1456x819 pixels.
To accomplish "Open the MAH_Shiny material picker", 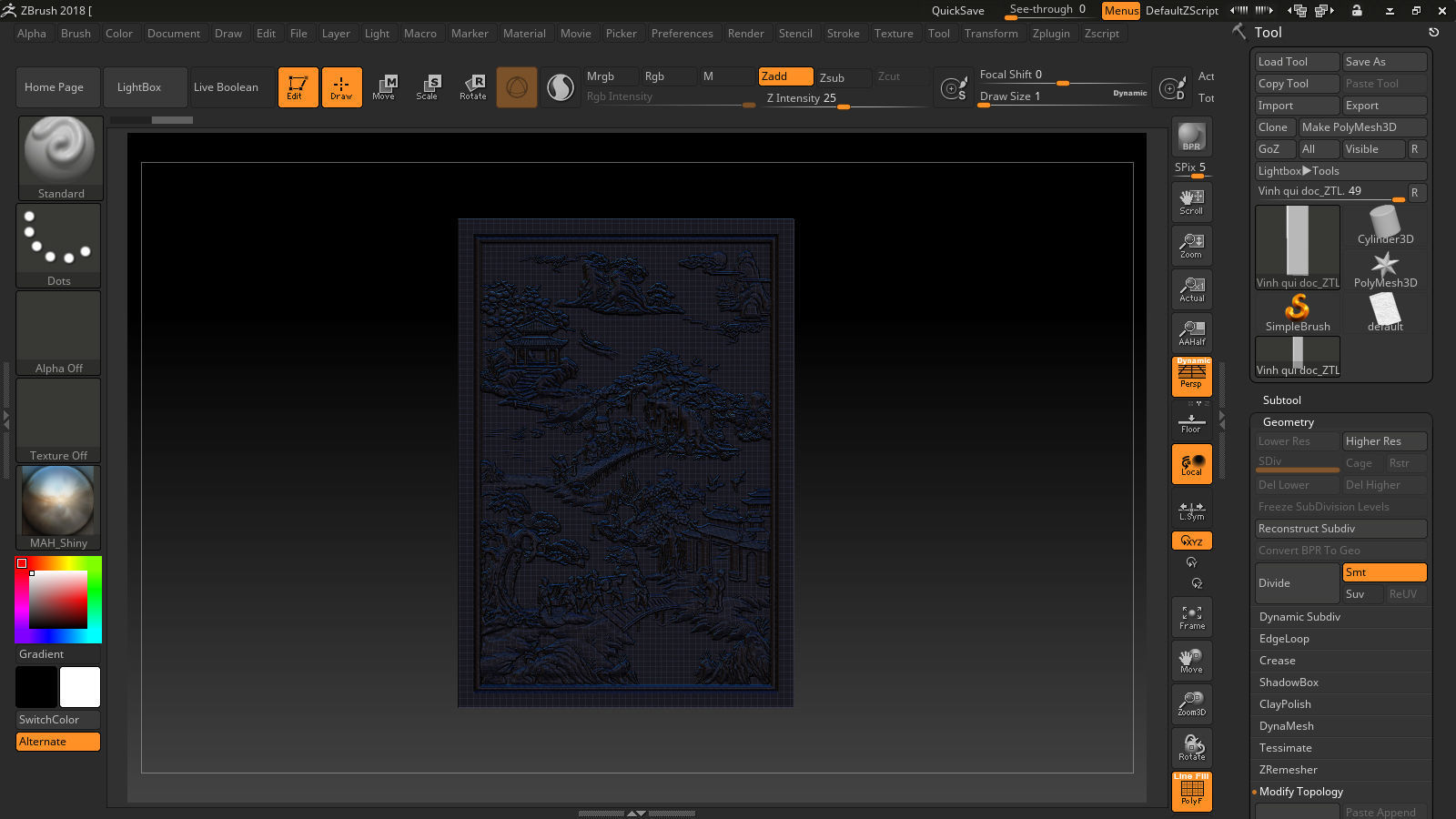I will pos(58,507).
